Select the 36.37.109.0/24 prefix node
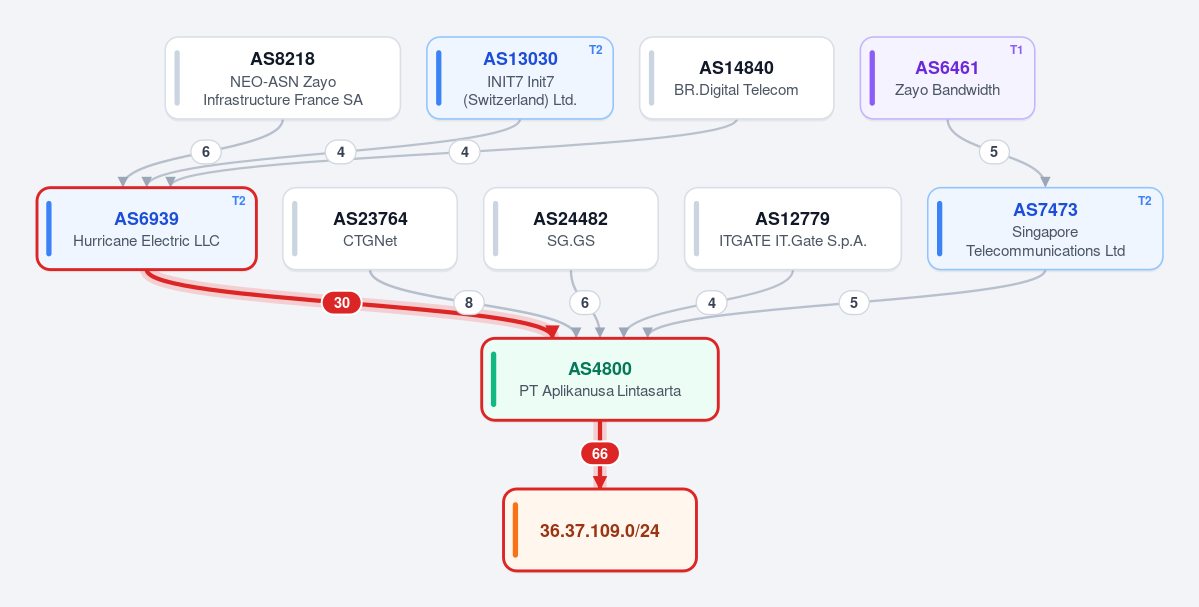The image size is (1199, 607). click(x=600, y=530)
